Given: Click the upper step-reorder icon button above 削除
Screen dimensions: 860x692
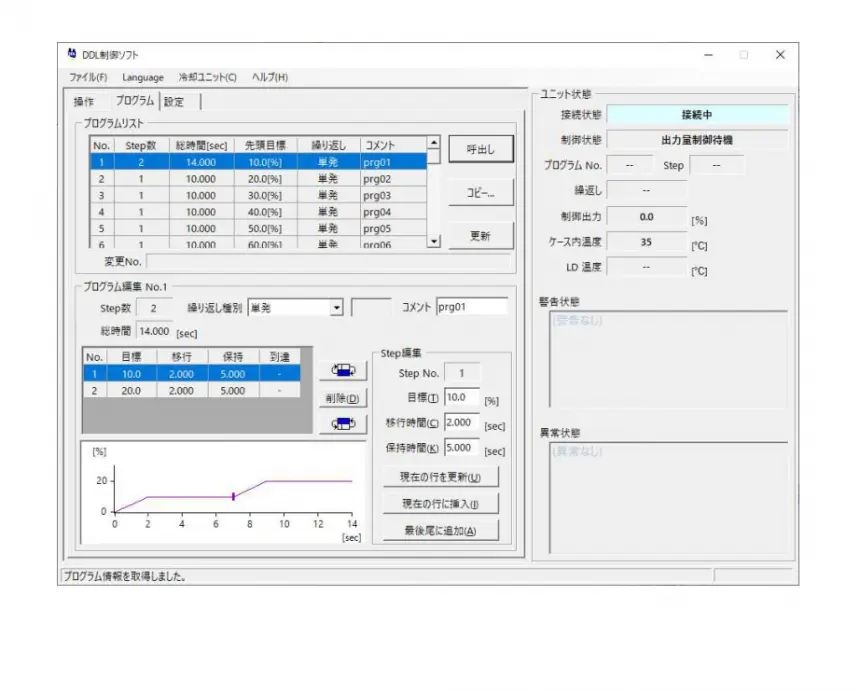Looking at the screenshot, I should pos(343,371).
